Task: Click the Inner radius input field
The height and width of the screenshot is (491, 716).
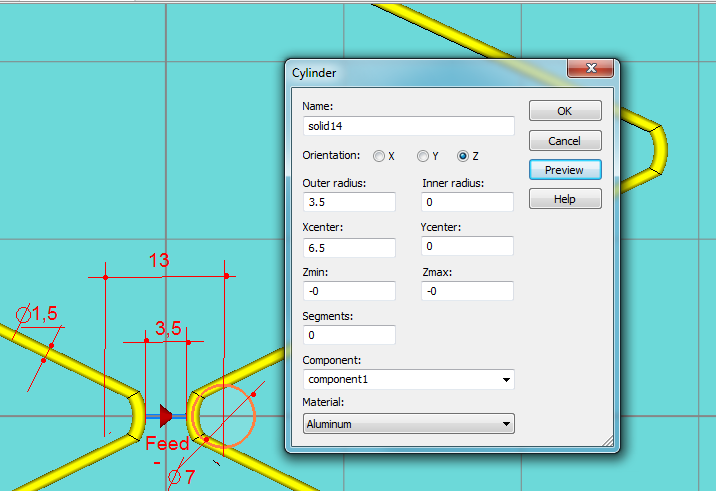Action: click(x=467, y=202)
